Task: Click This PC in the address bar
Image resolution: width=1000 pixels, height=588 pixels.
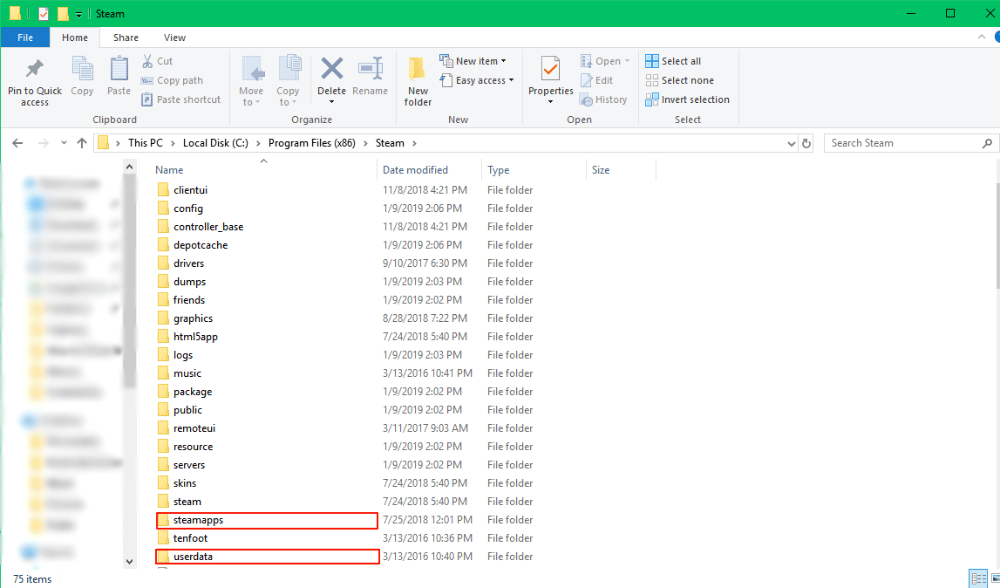Action: tap(145, 143)
